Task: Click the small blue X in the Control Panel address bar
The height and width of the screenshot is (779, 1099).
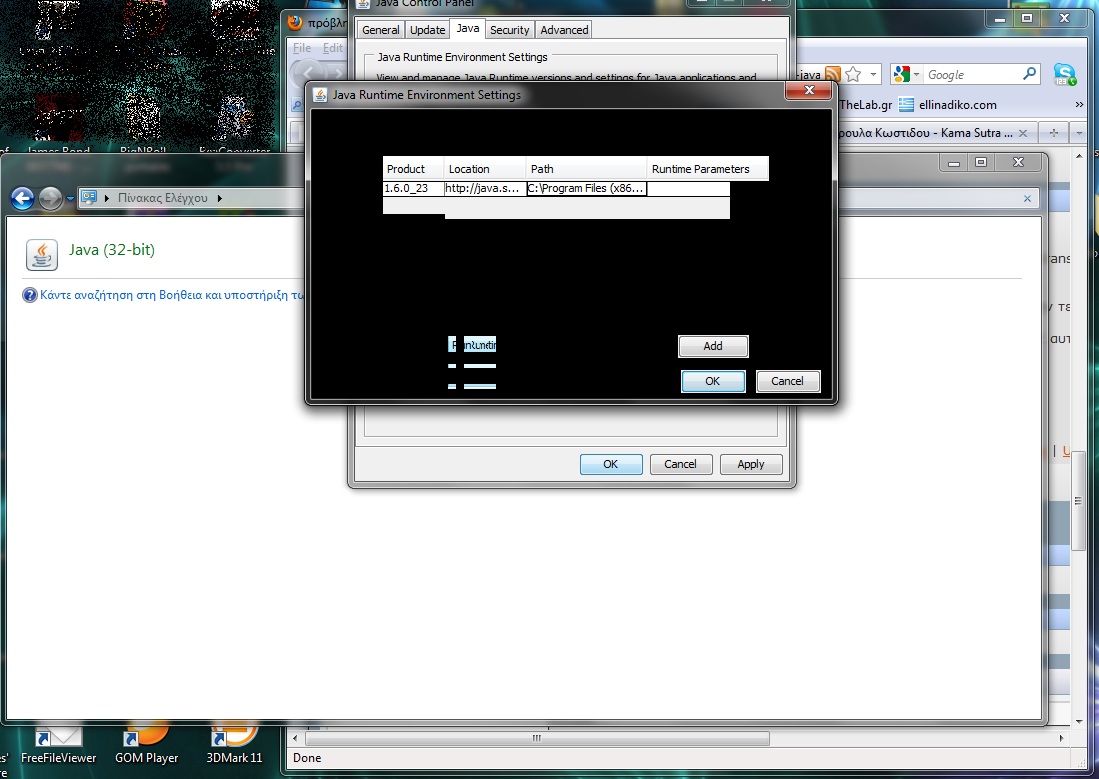Action: [x=1027, y=198]
